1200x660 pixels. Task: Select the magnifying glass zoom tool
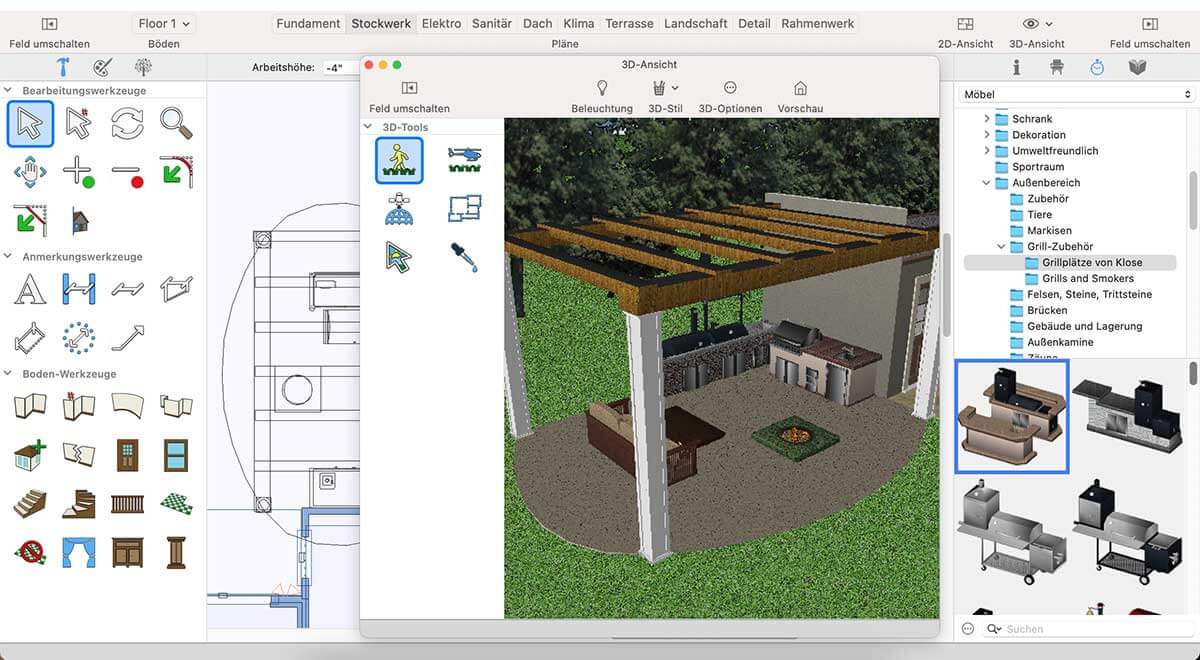176,124
